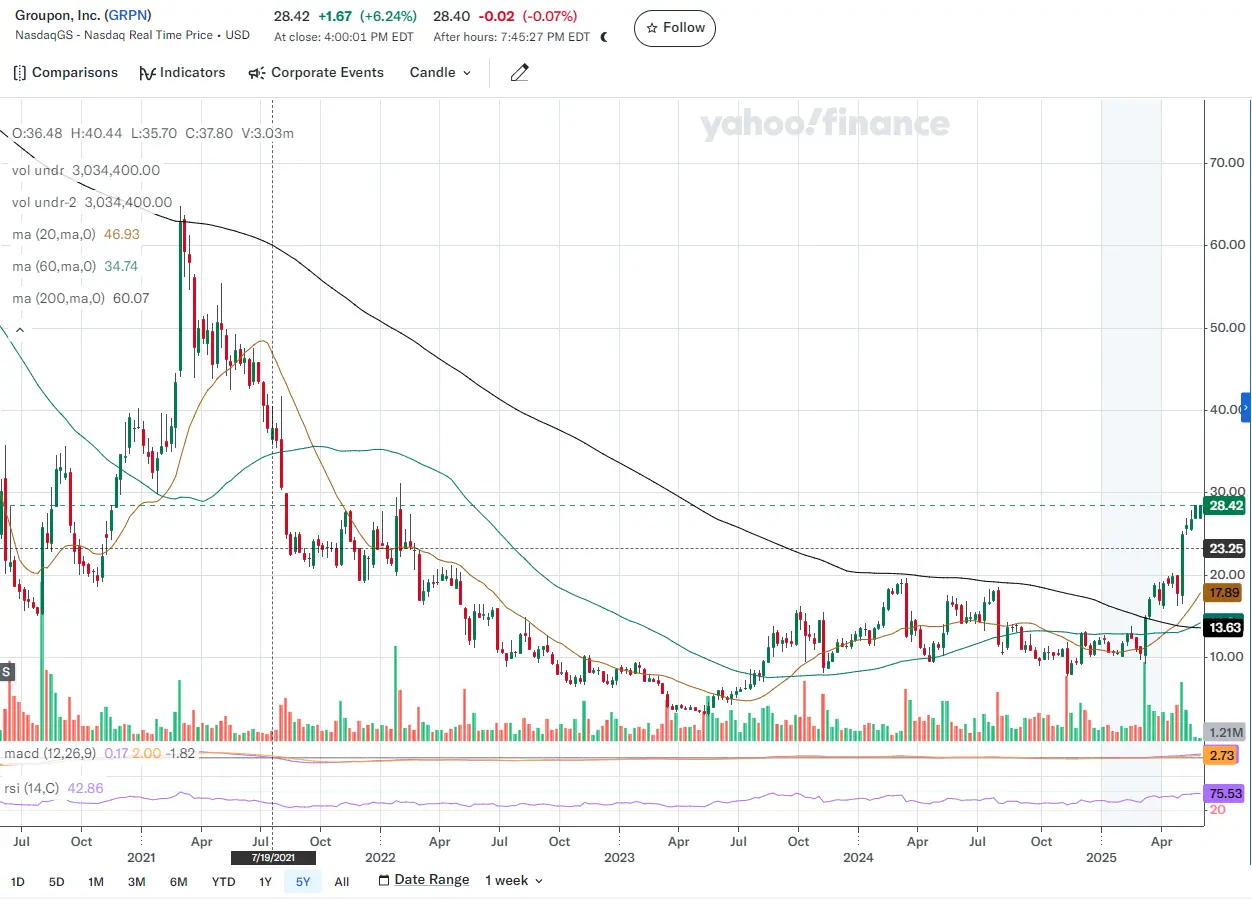This screenshot has width=1252, height=899.
Task: Click the 7/19/2021 crosshair date label
Action: pos(273,858)
